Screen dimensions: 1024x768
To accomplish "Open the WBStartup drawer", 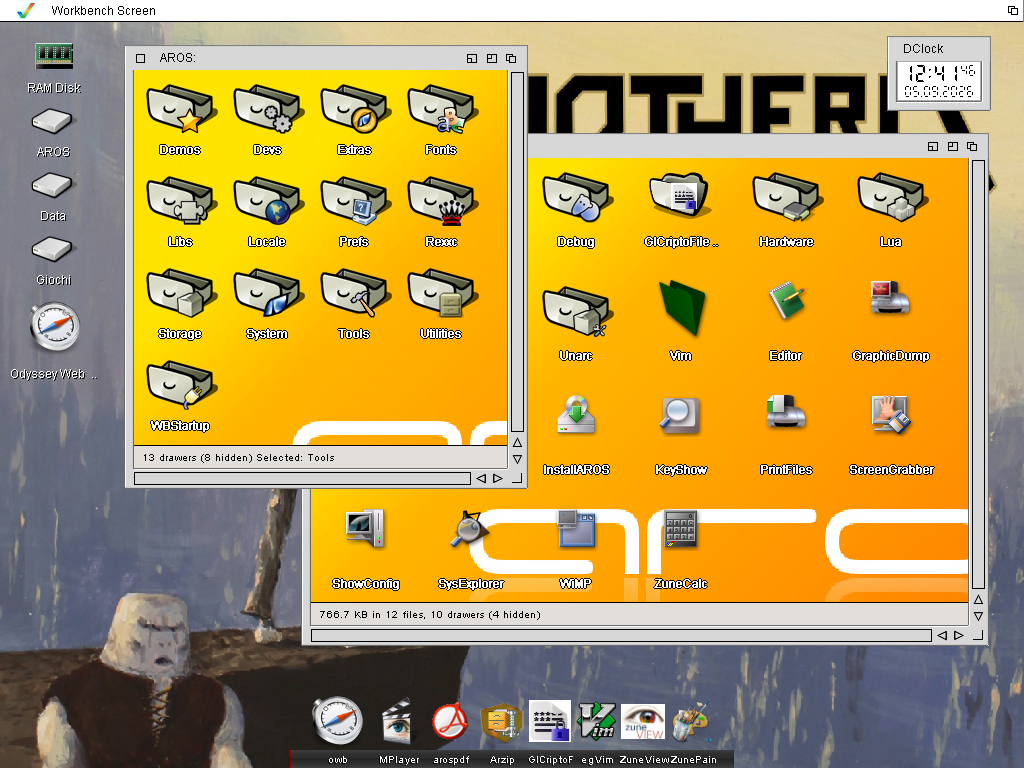I will point(180,385).
